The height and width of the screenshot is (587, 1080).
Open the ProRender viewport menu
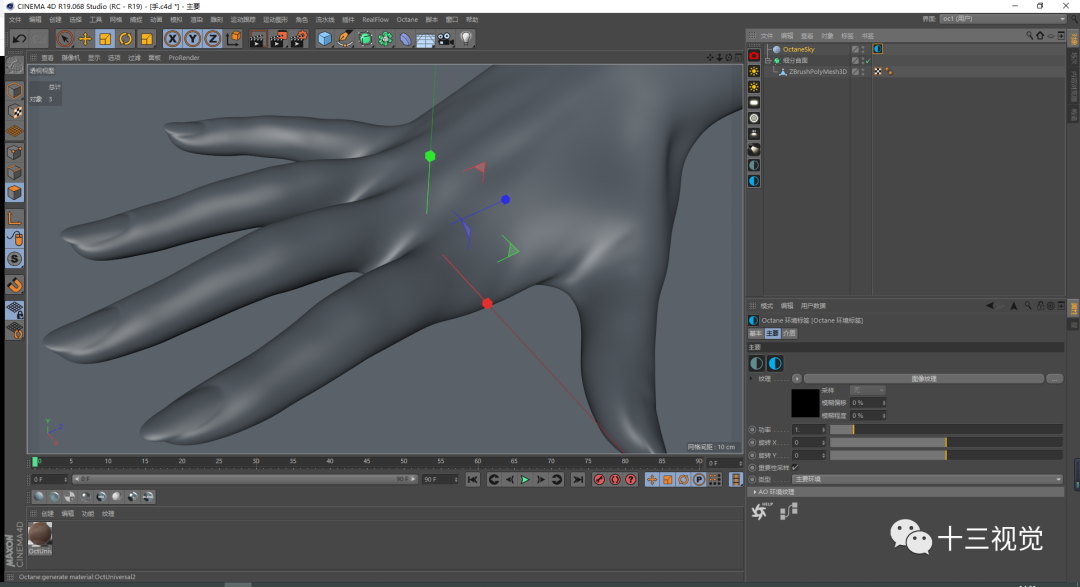tap(184, 58)
